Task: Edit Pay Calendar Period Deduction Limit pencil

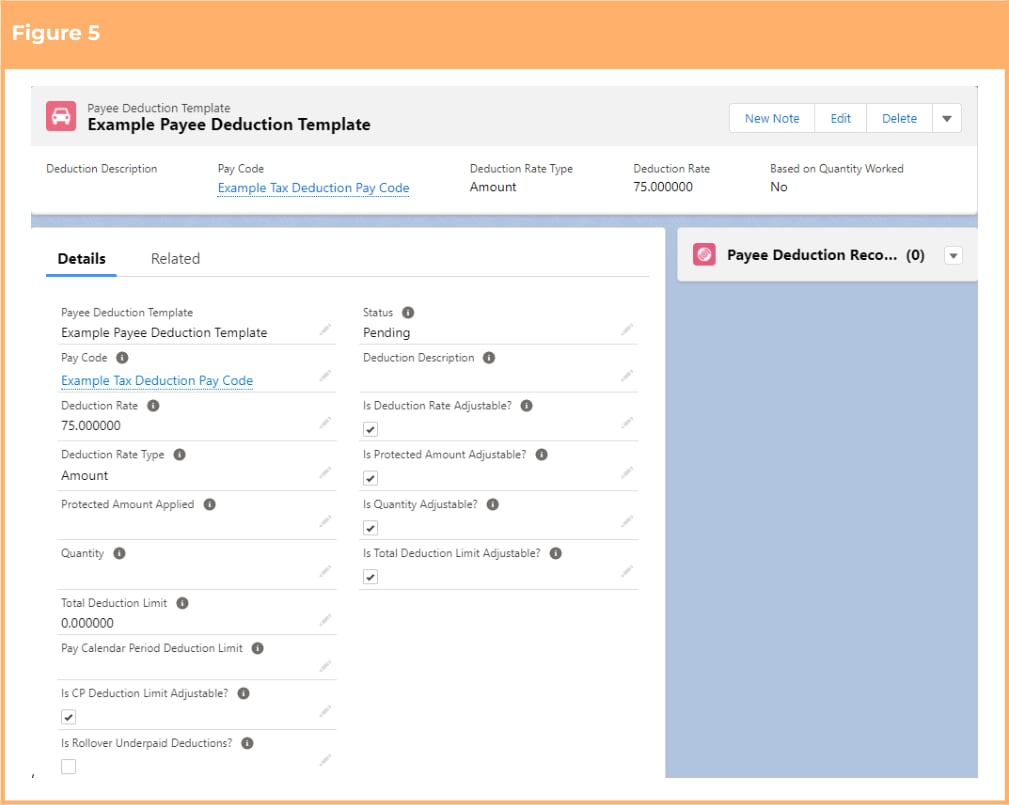Action: coord(326,665)
